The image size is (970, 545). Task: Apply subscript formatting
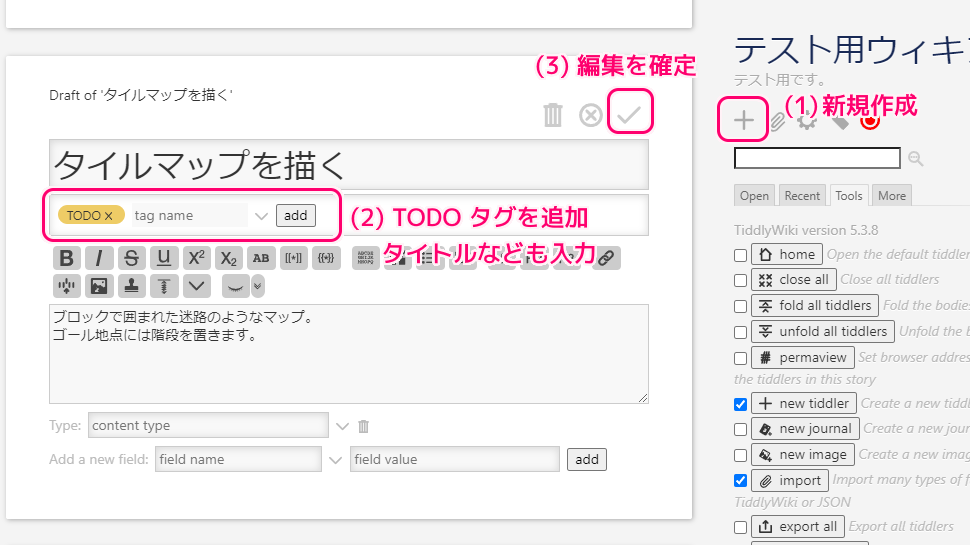[x=228, y=258]
